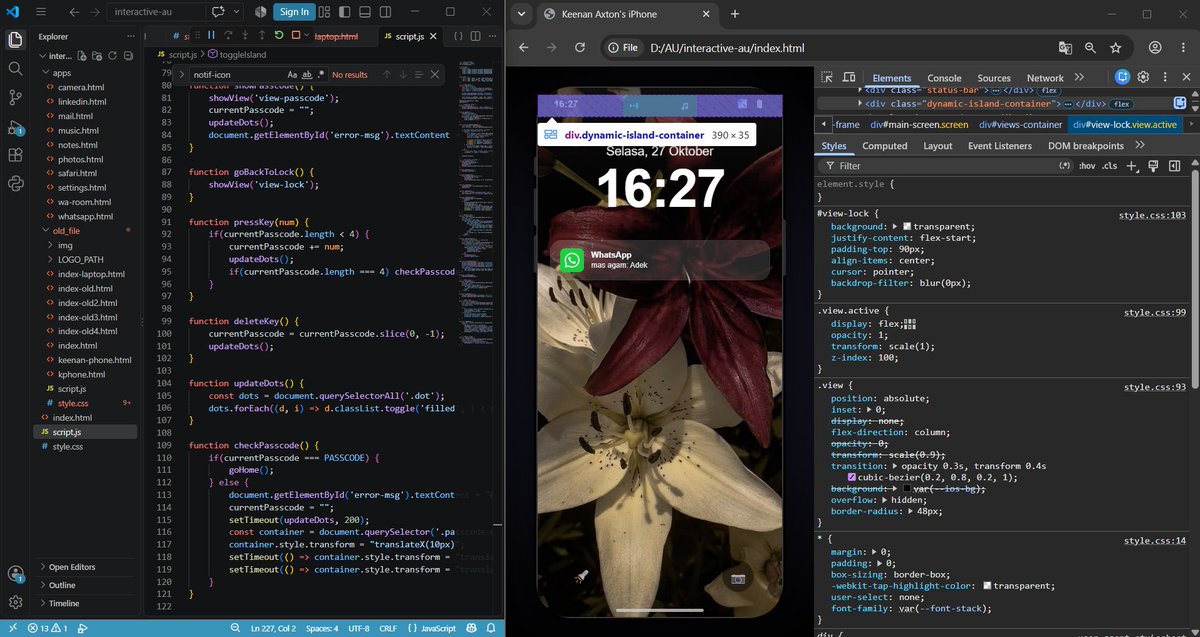Click the transparent background color swatch in #view-lock

click(x=907, y=227)
